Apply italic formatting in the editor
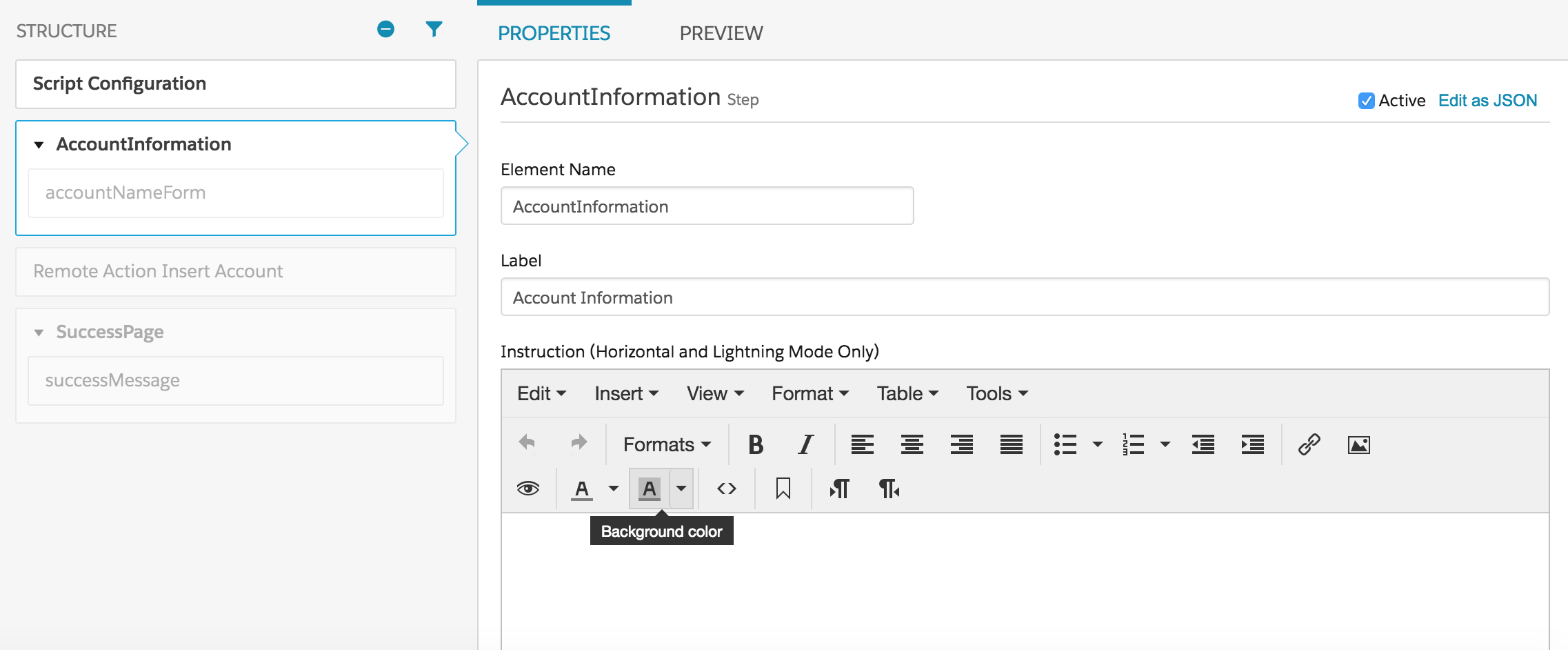 (805, 444)
